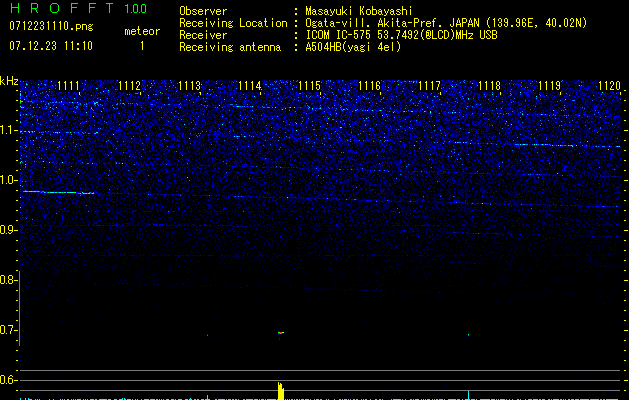Click the name Masayuki Kobayashi
Screen dimensions: 629x400
(x=358, y=11)
